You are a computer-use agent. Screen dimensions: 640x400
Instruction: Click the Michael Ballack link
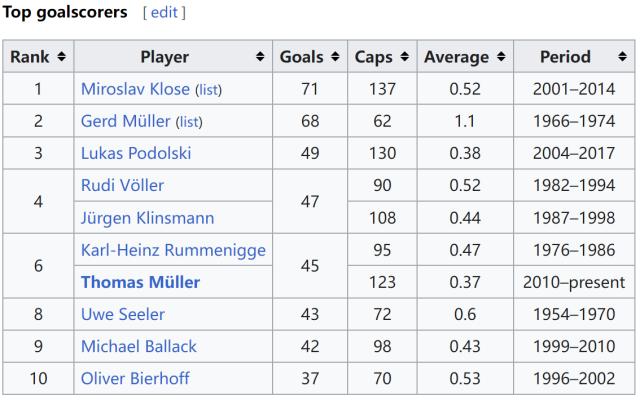pos(138,346)
